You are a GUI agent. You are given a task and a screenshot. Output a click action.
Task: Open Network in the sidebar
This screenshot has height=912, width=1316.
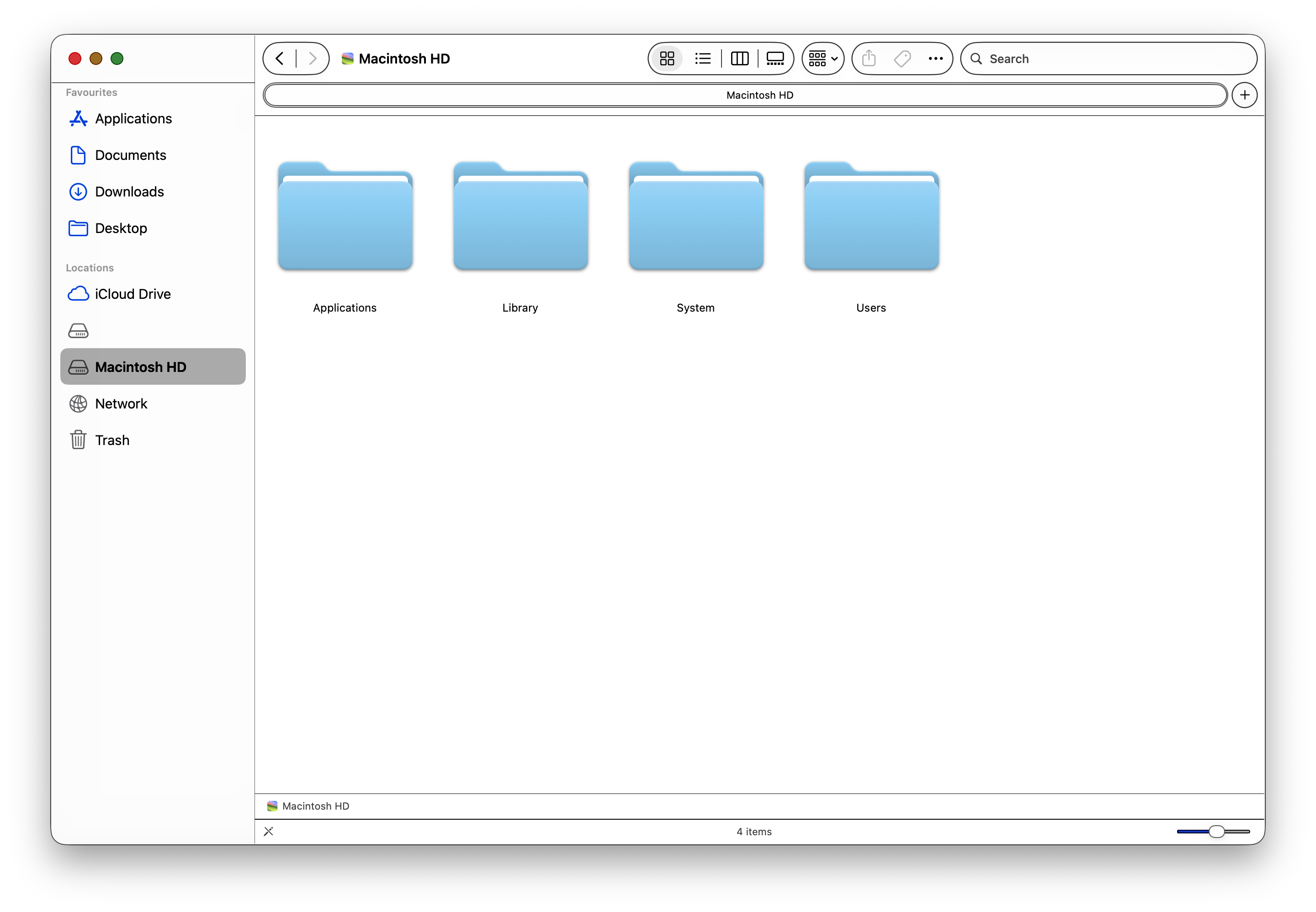click(153, 403)
